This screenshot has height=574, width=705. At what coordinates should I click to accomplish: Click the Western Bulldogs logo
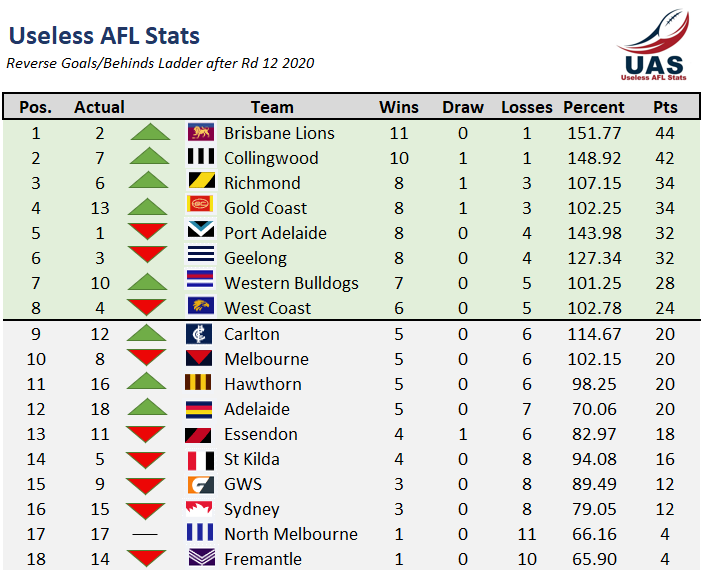[200, 279]
